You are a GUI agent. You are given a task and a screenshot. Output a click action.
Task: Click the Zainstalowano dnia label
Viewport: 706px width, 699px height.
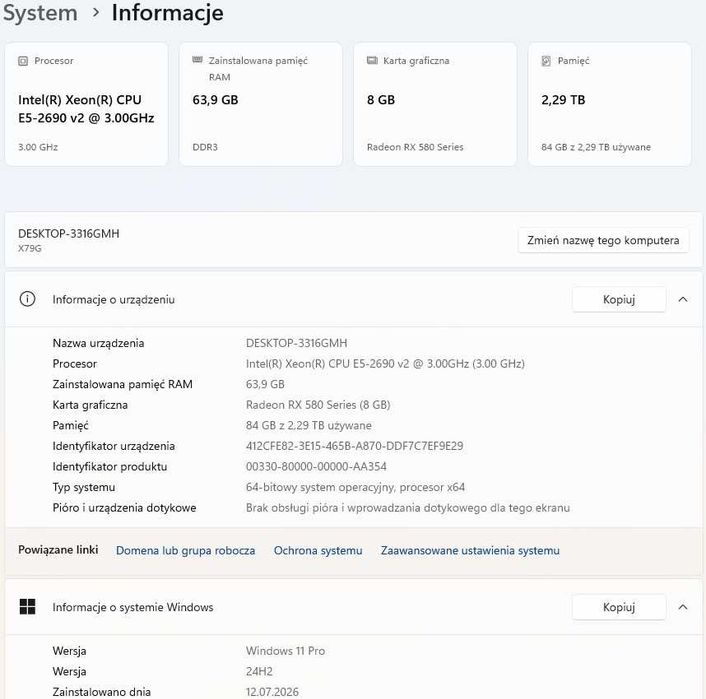coord(102,691)
